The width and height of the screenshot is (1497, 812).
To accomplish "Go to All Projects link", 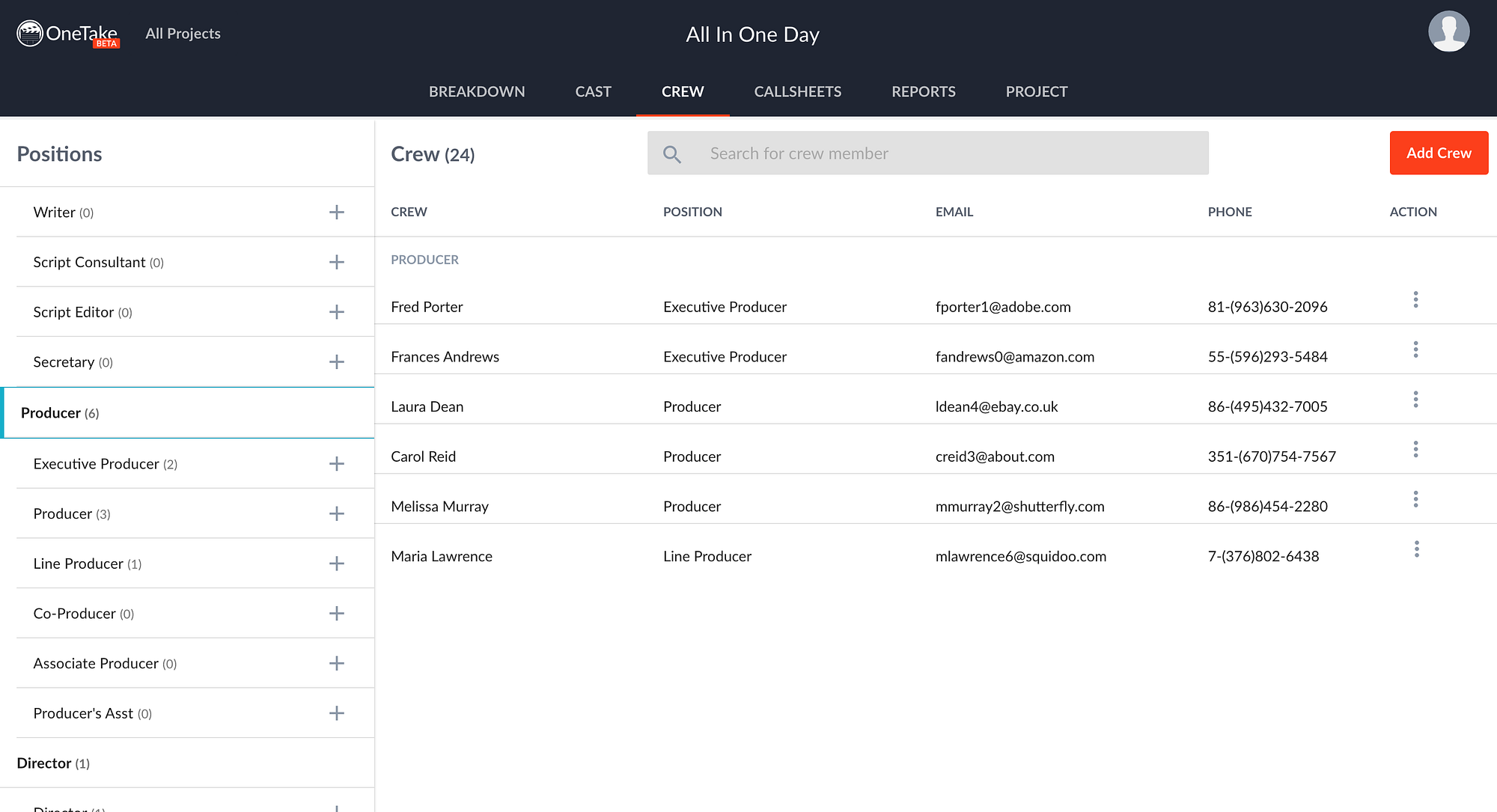I will pyautogui.click(x=183, y=34).
